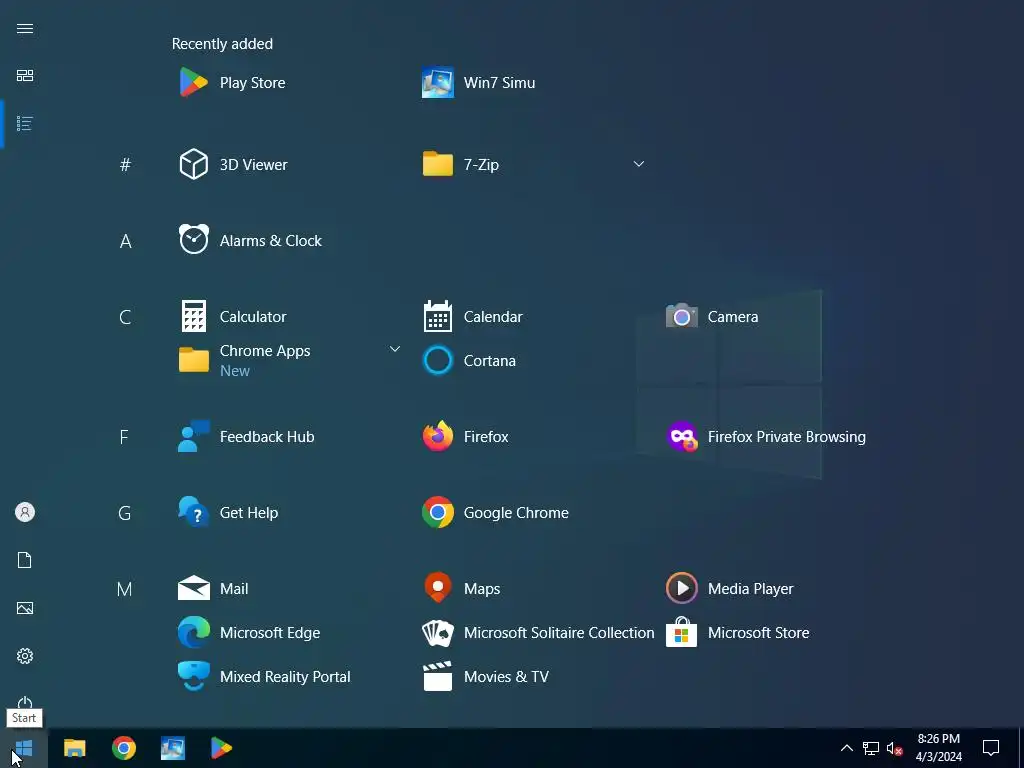
Task: Open Win7 Simu from taskbar
Action: click(x=172, y=748)
